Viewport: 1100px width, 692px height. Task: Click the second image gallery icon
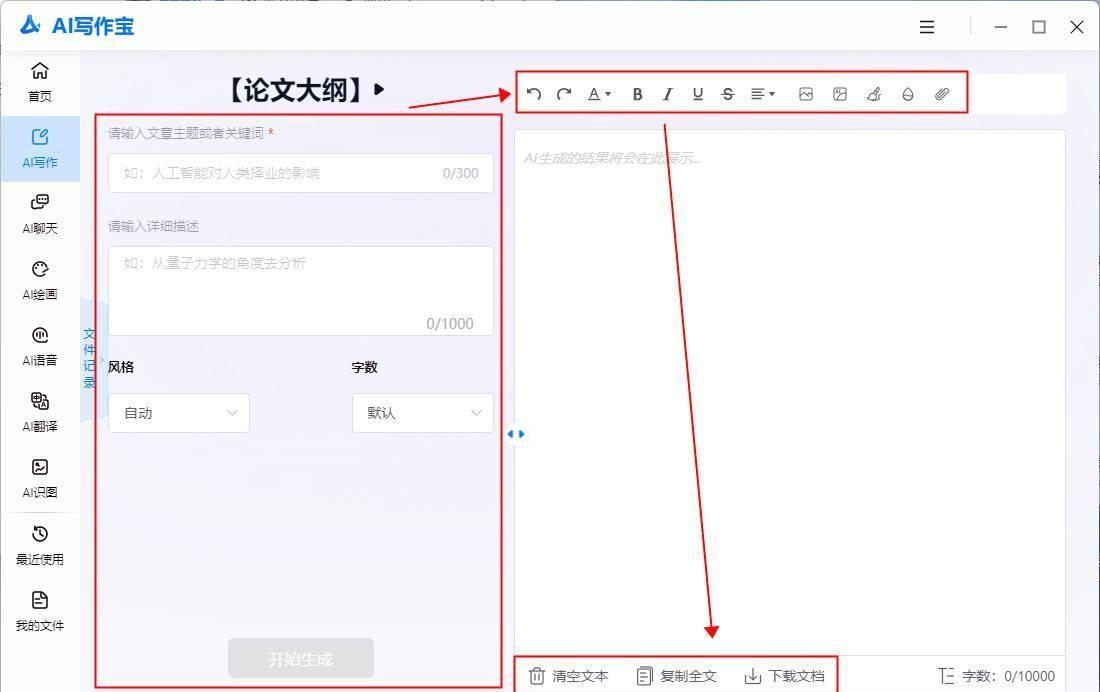pyautogui.click(x=840, y=94)
